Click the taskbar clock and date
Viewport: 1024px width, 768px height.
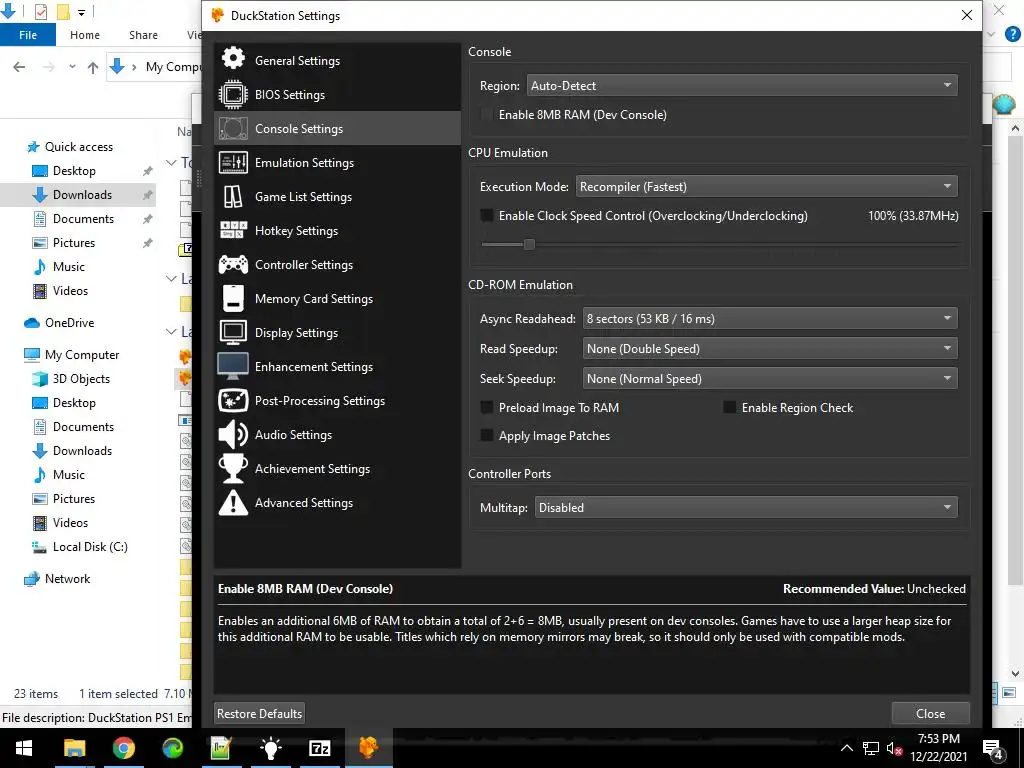tap(938, 748)
